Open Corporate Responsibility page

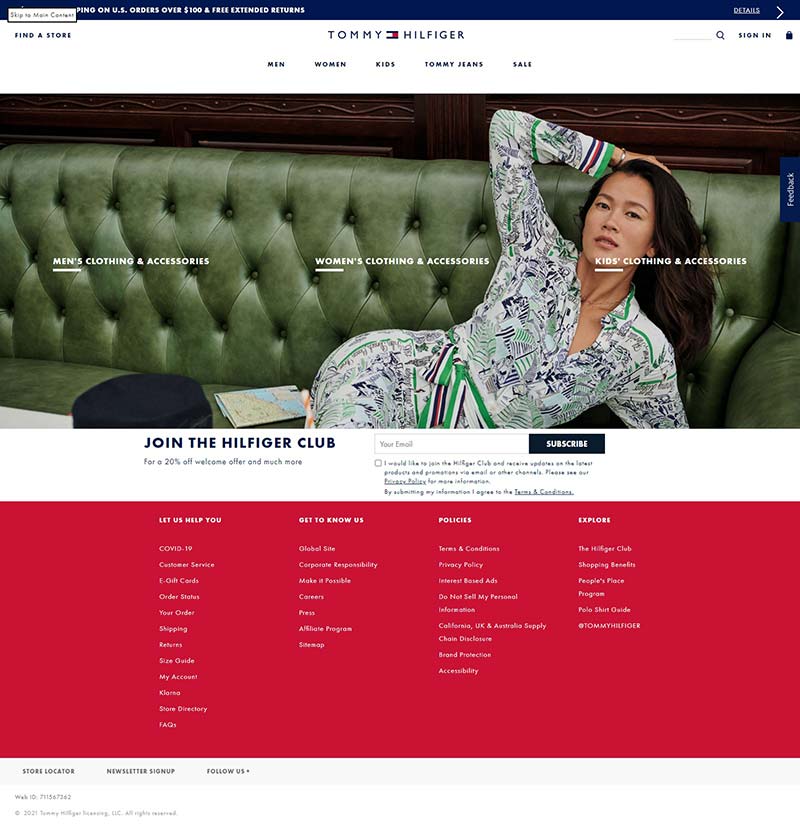[338, 565]
